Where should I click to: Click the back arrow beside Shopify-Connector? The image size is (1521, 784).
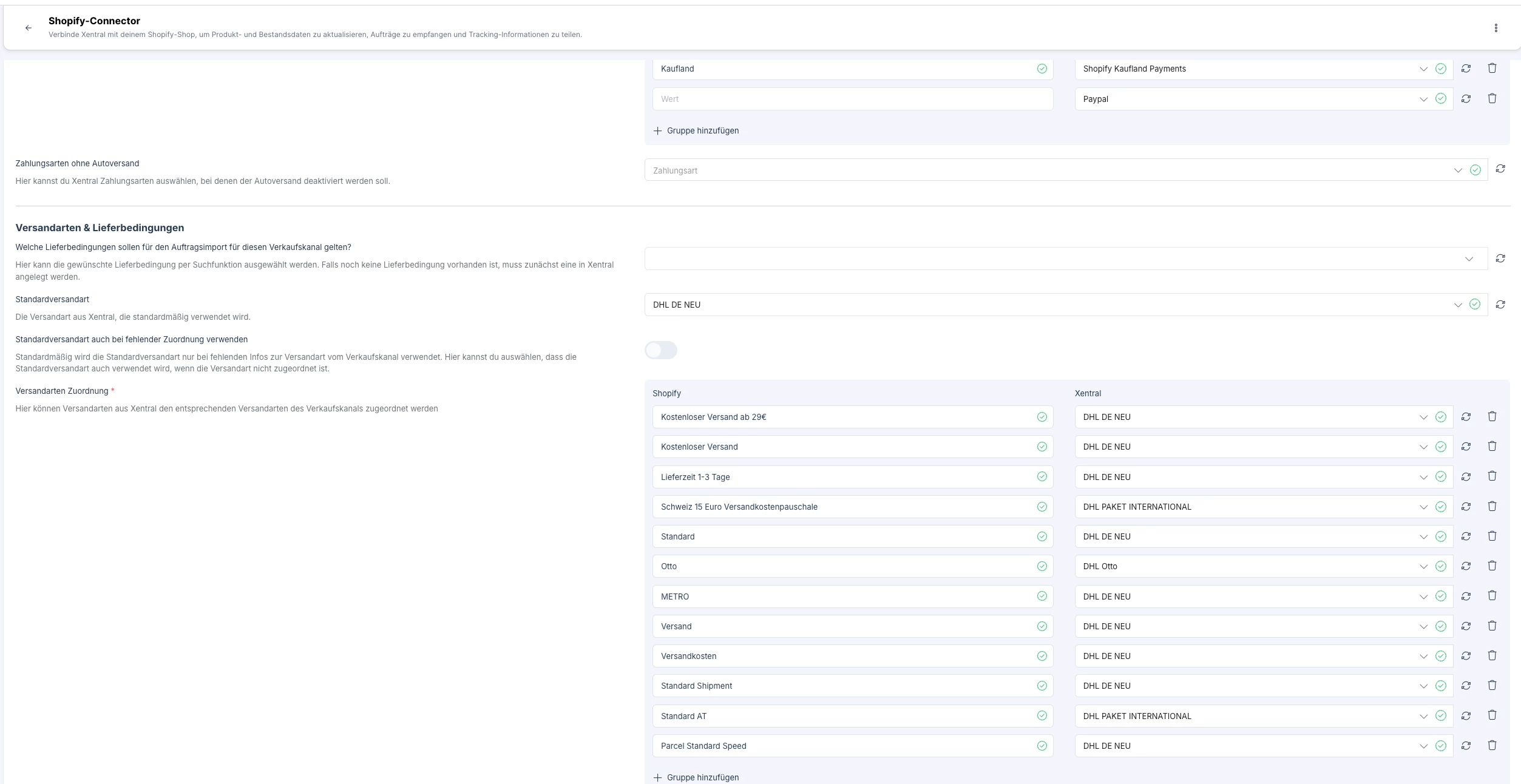pyautogui.click(x=29, y=28)
